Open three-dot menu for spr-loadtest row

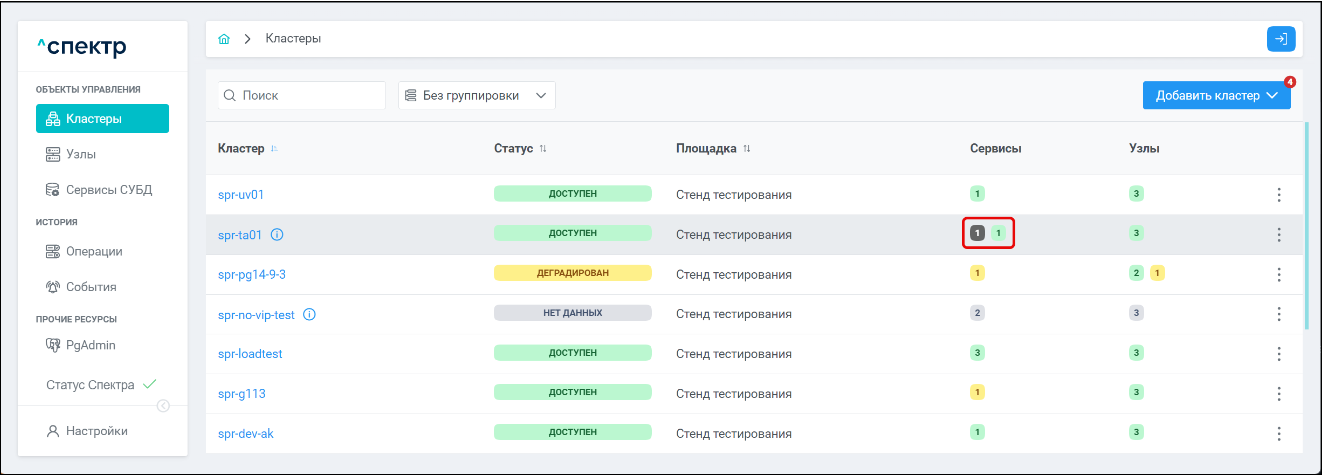(1278, 354)
